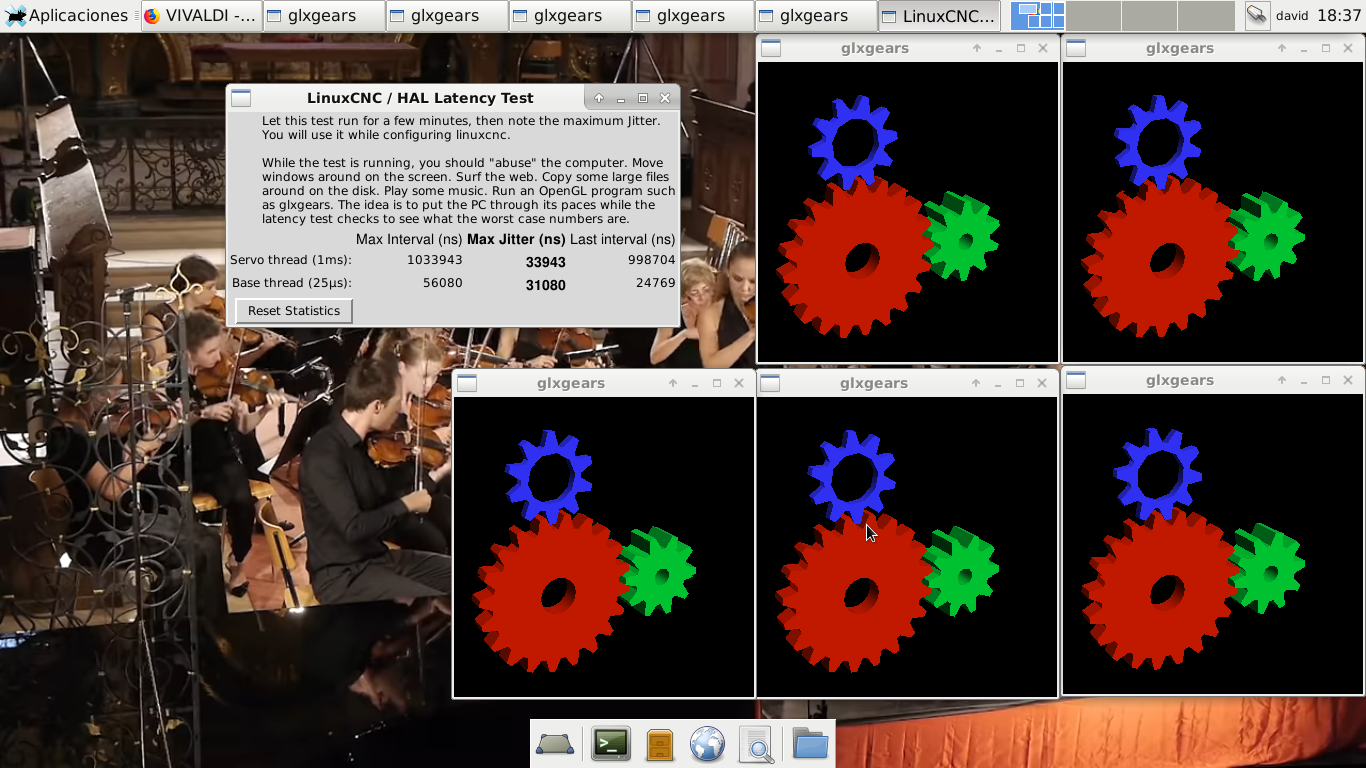Click servo thread max jitter 33943
Image resolution: width=1366 pixels, height=768 pixels.
546,262
